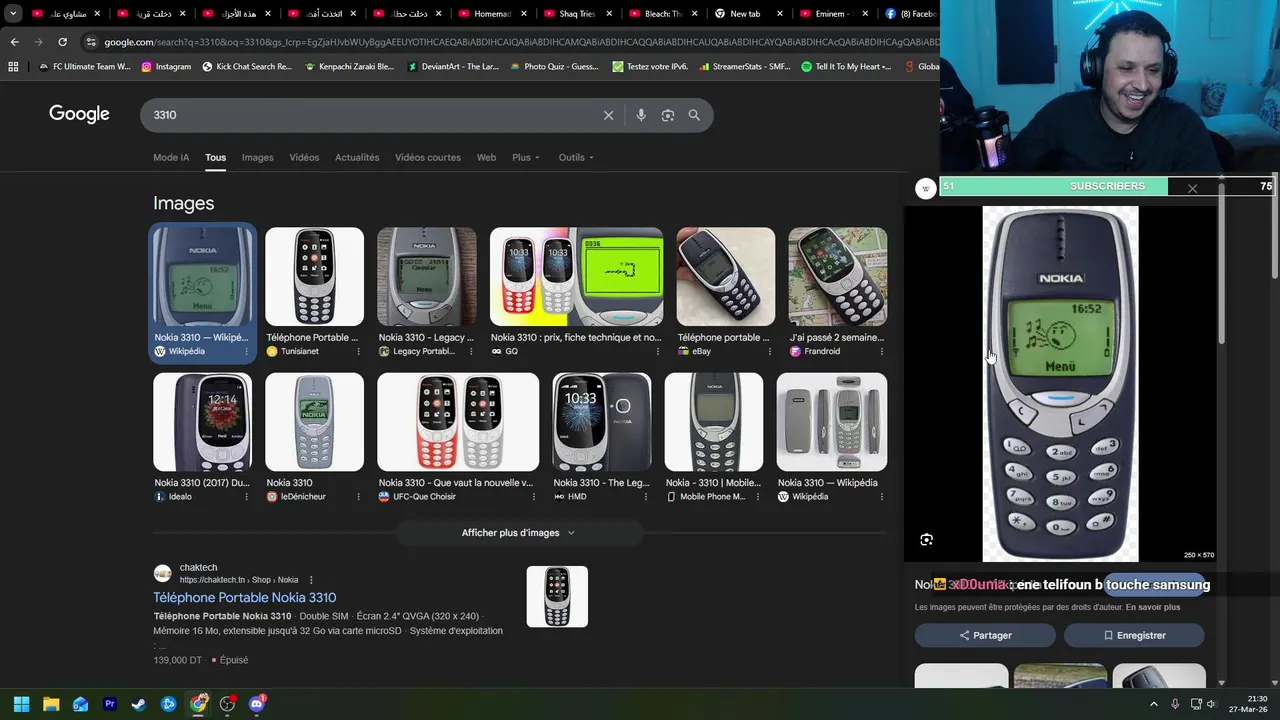Open FC Ultimate Team bookmark
This screenshot has height=720, width=1280.
[x=84, y=67]
